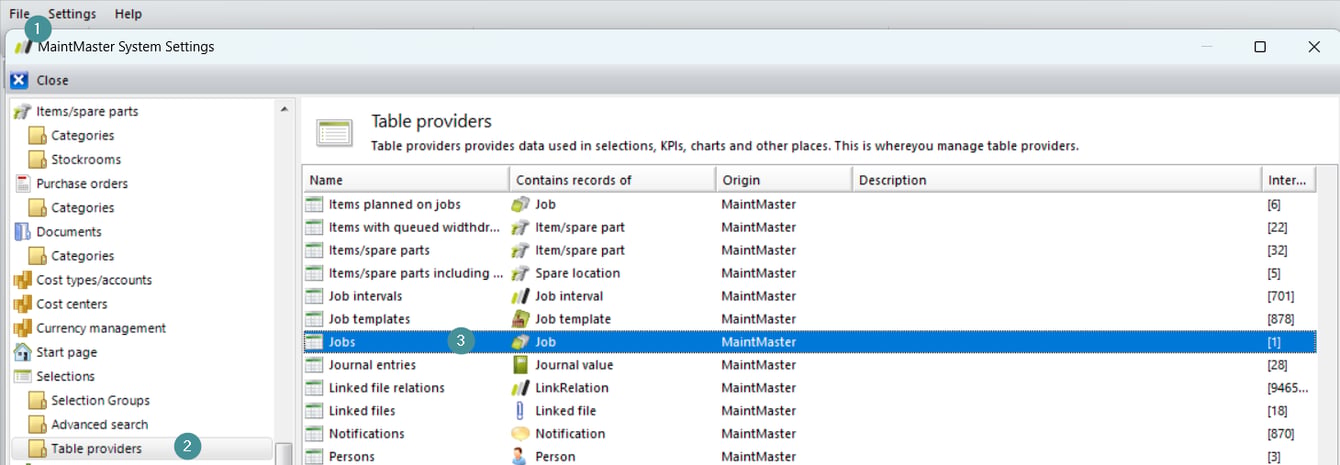Screen dimensions: 1340x465
Task: Select Categories under Items/spare parts
Action: (x=83, y=135)
